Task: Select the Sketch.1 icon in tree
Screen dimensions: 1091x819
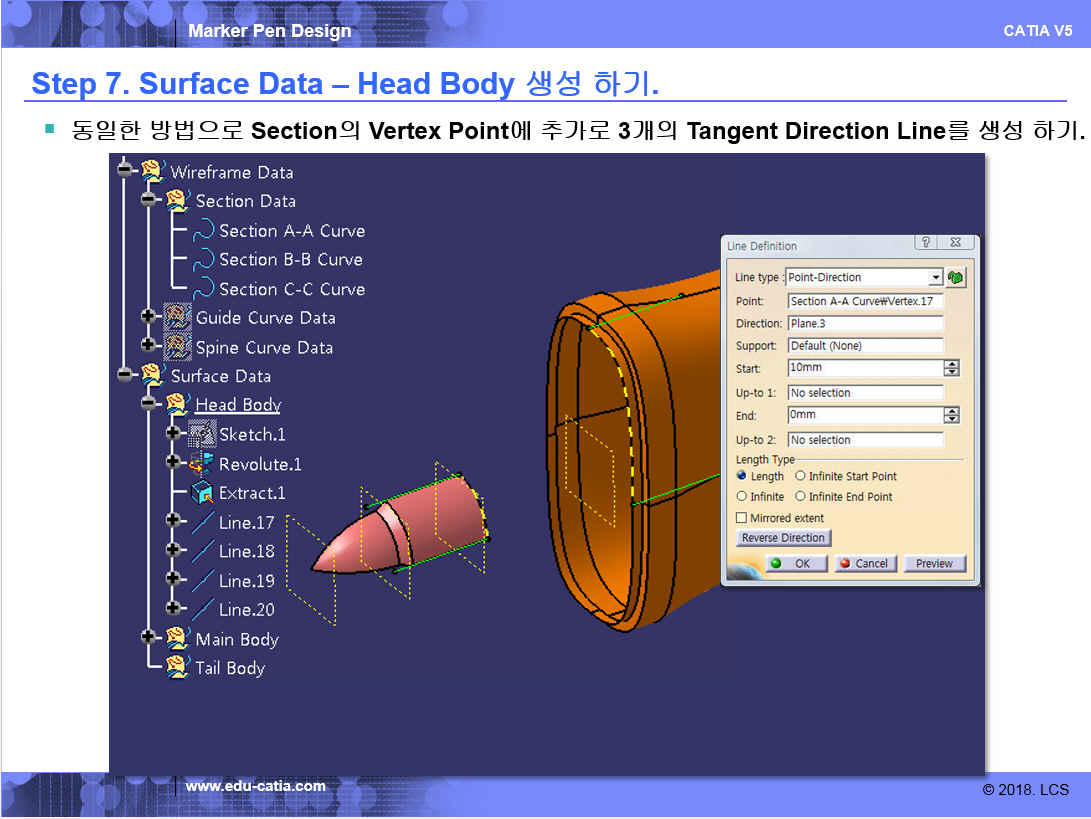Action: tap(202, 434)
